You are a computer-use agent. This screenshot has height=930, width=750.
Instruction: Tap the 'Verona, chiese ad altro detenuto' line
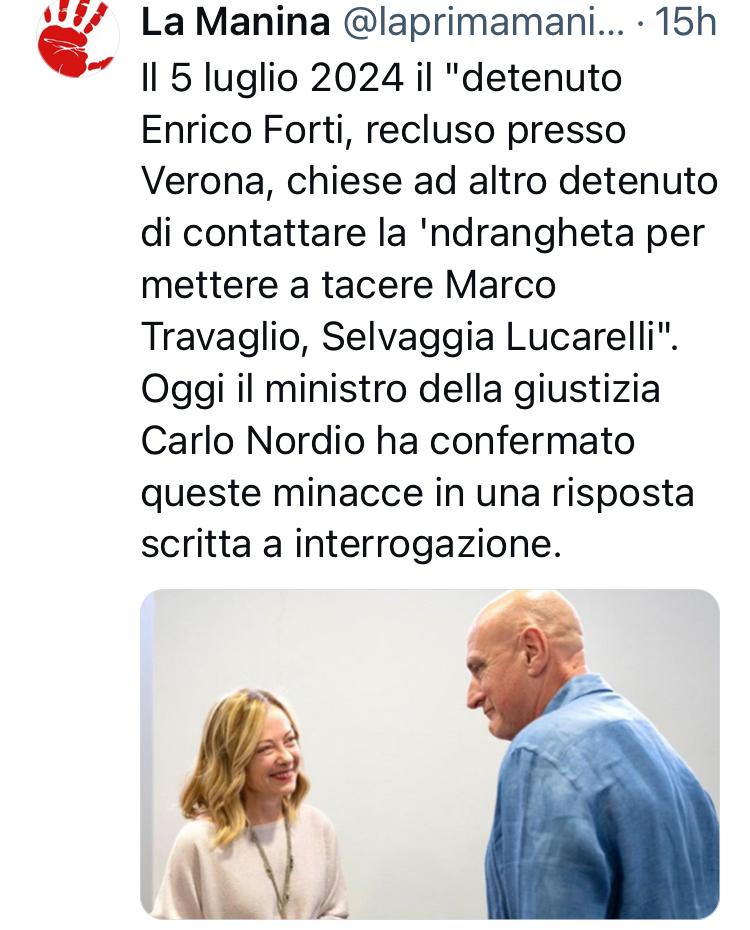[429, 181]
